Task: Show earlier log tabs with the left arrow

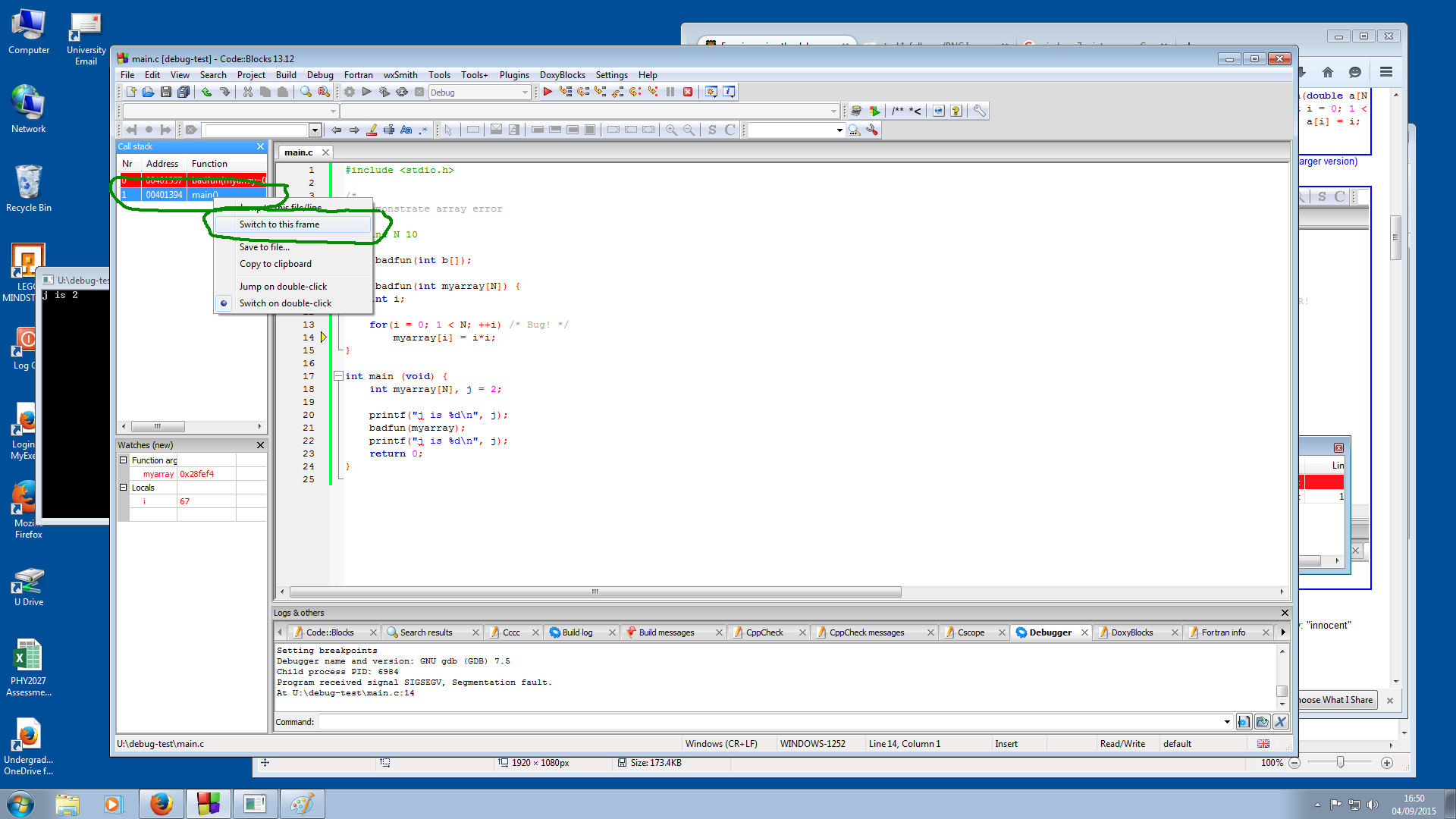Action: [280, 632]
